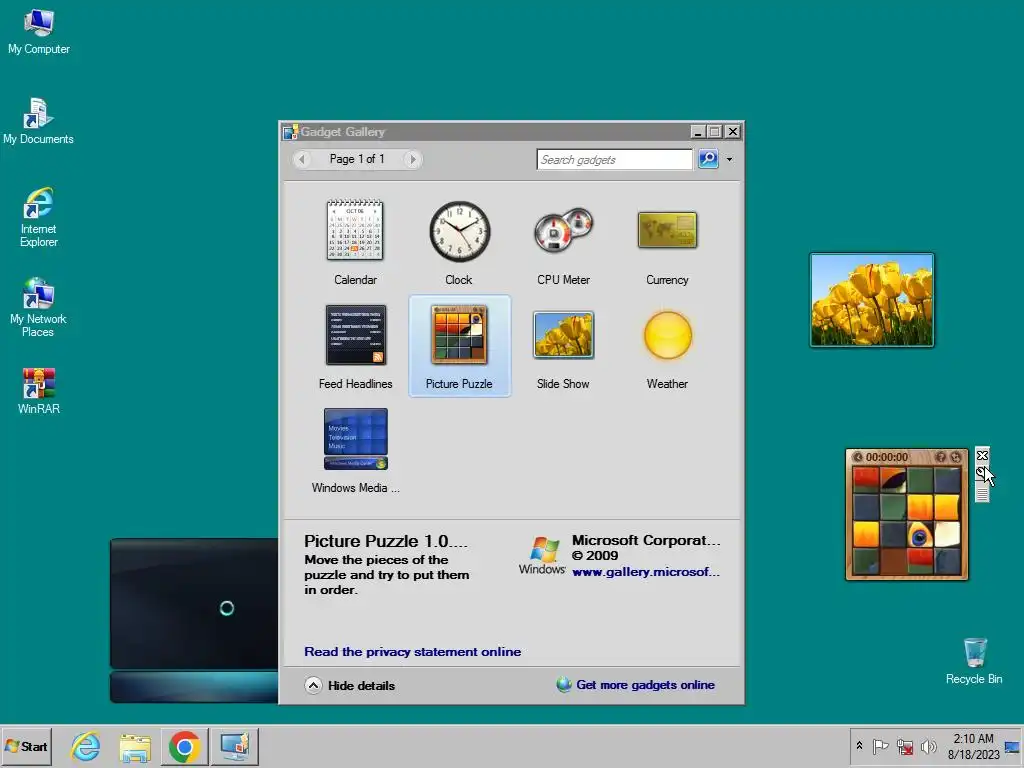
Task: Open My Computer desktop icon
Action: click(39, 31)
